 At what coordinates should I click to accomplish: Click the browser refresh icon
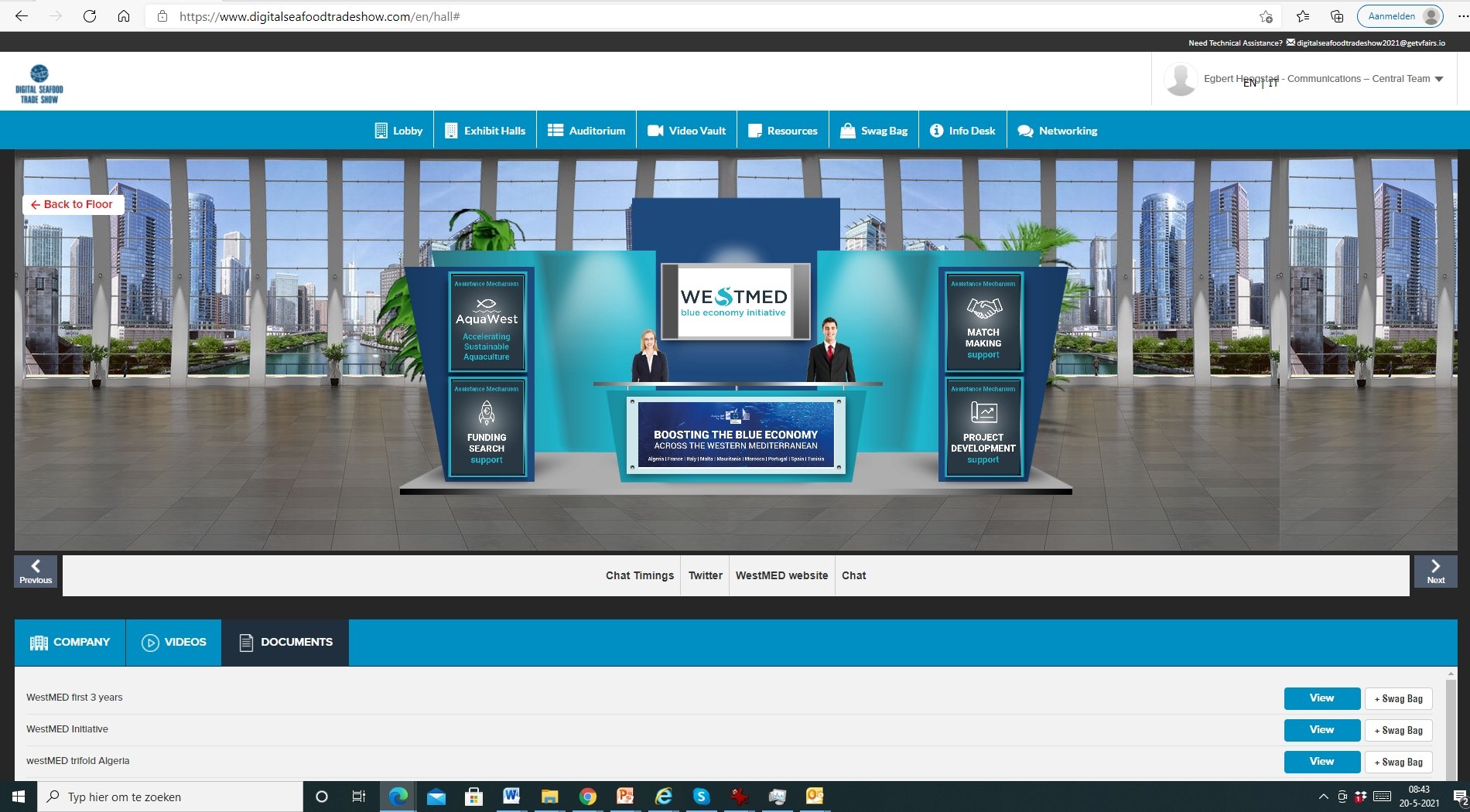tap(90, 16)
